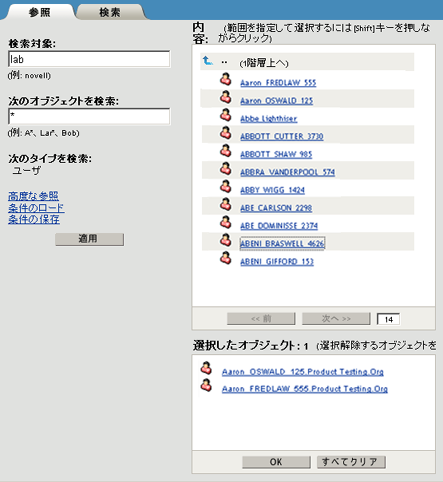Image resolution: width=443 pixels, height=482 pixels.
Task: Select the ABE DOMINISSE 2374 link
Action: click(x=279, y=226)
